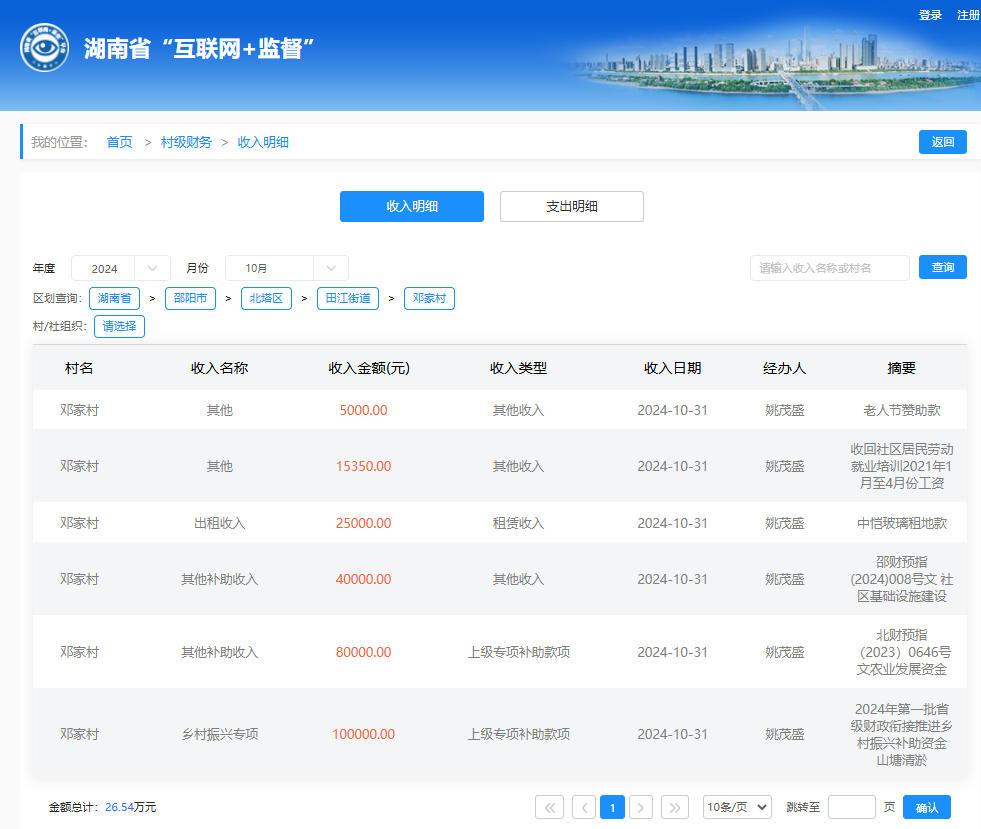Go to first page double-arrow button
The width and height of the screenshot is (981, 829).
coord(549,807)
